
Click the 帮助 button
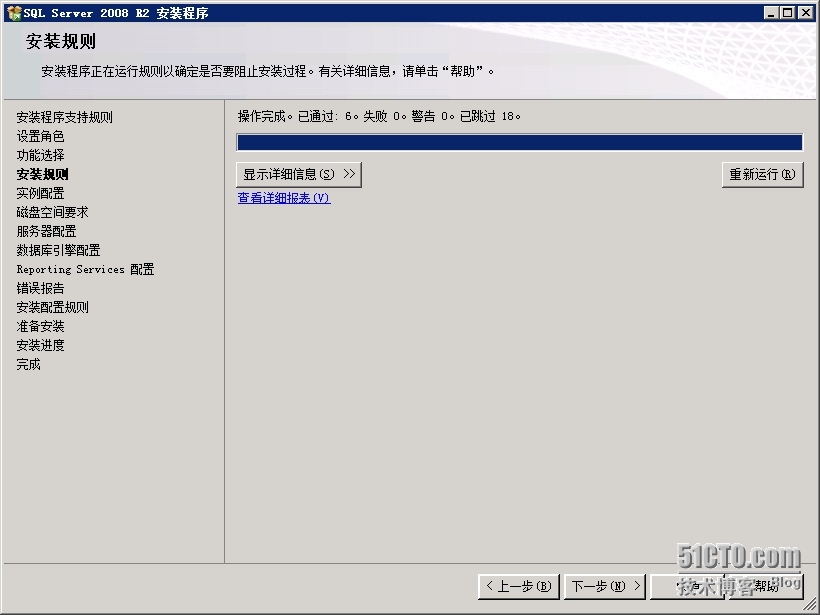pyautogui.click(x=766, y=586)
